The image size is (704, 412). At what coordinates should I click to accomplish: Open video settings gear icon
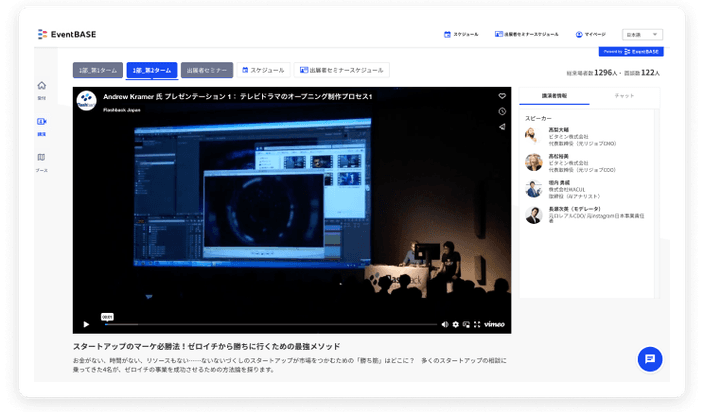coord(455,324)
